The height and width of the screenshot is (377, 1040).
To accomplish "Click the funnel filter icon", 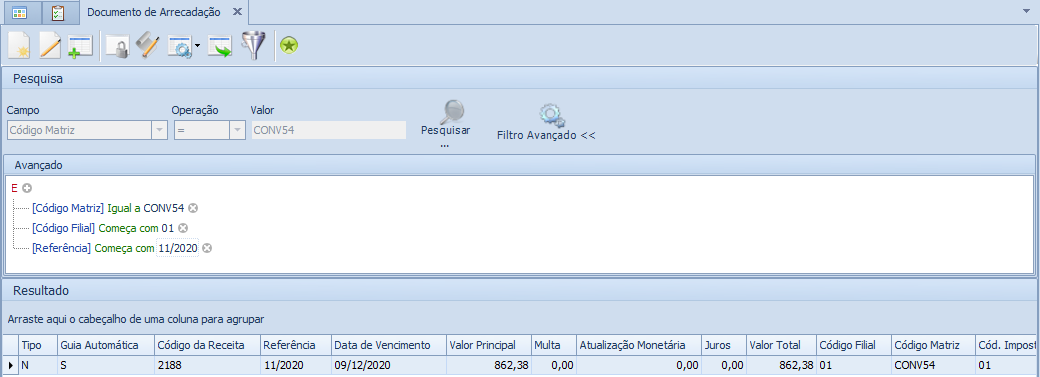I will [253, 46].
